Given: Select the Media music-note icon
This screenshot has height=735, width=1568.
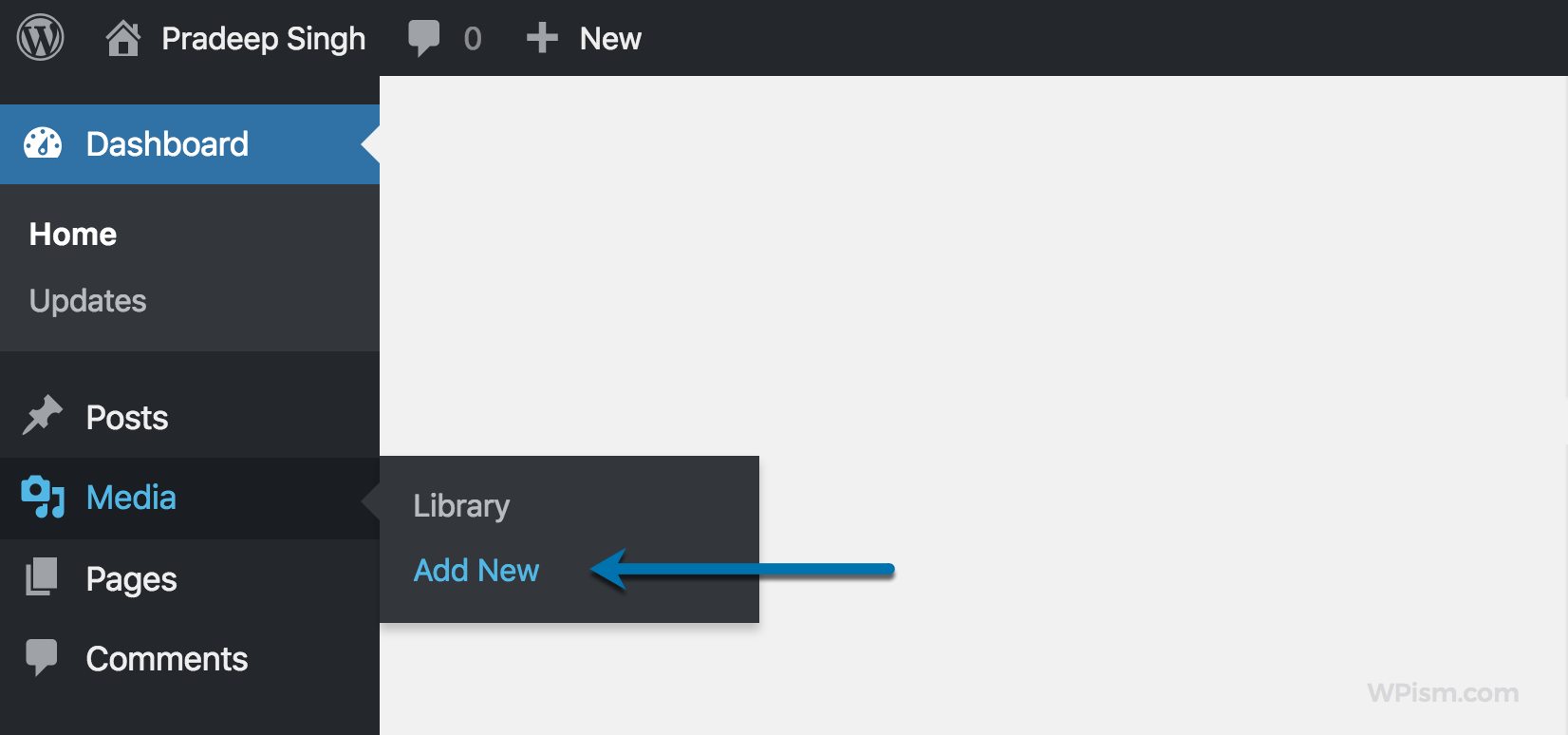Looking at the screenshot, I should (42, 497).
